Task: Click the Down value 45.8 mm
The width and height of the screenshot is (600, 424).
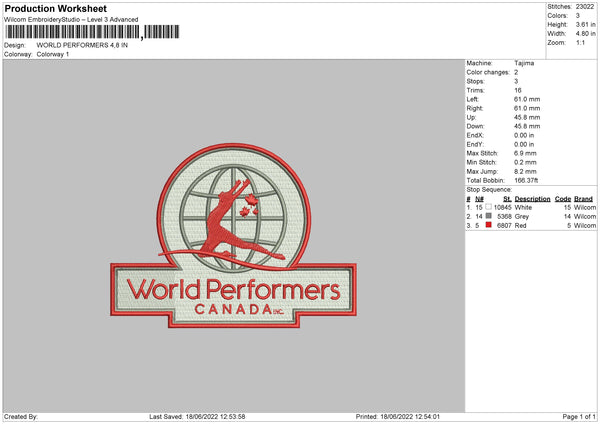Action: click(527, 126)
